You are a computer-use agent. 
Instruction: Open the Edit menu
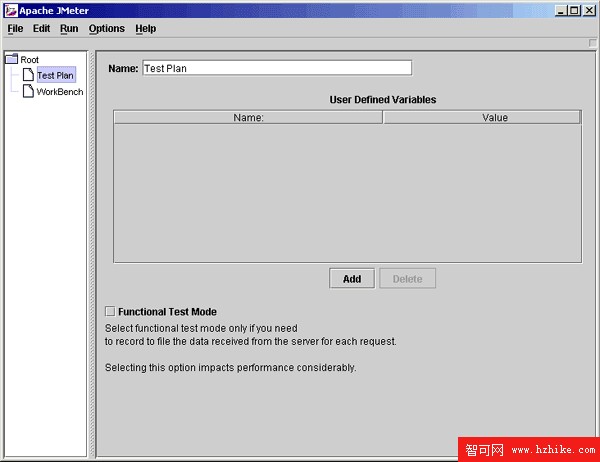(x=41, y=29)
